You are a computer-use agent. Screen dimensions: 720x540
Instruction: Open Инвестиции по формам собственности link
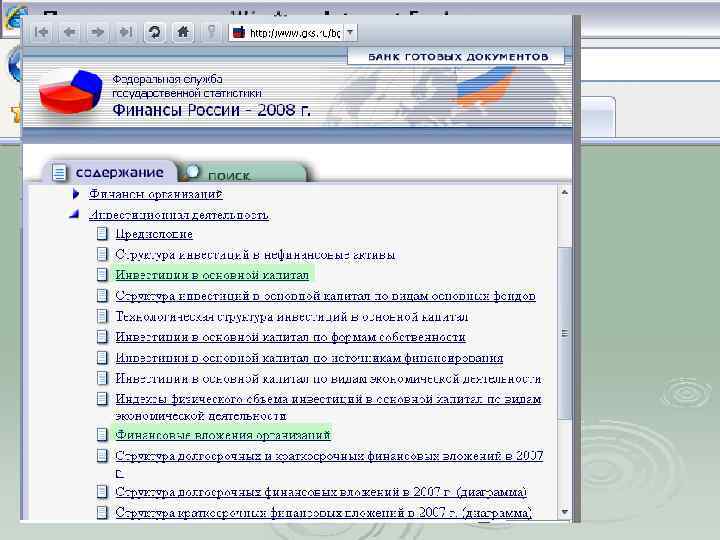(x=290, y=337)
